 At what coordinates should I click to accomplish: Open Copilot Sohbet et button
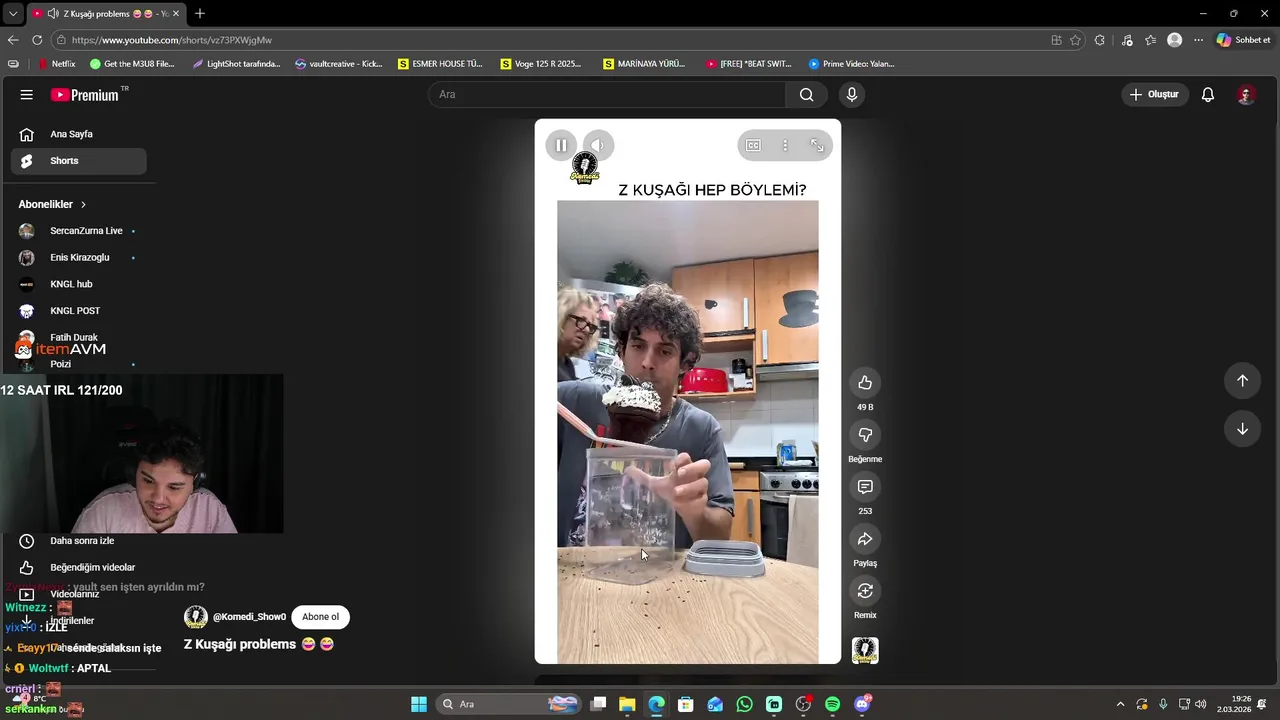pos(1243,40)
